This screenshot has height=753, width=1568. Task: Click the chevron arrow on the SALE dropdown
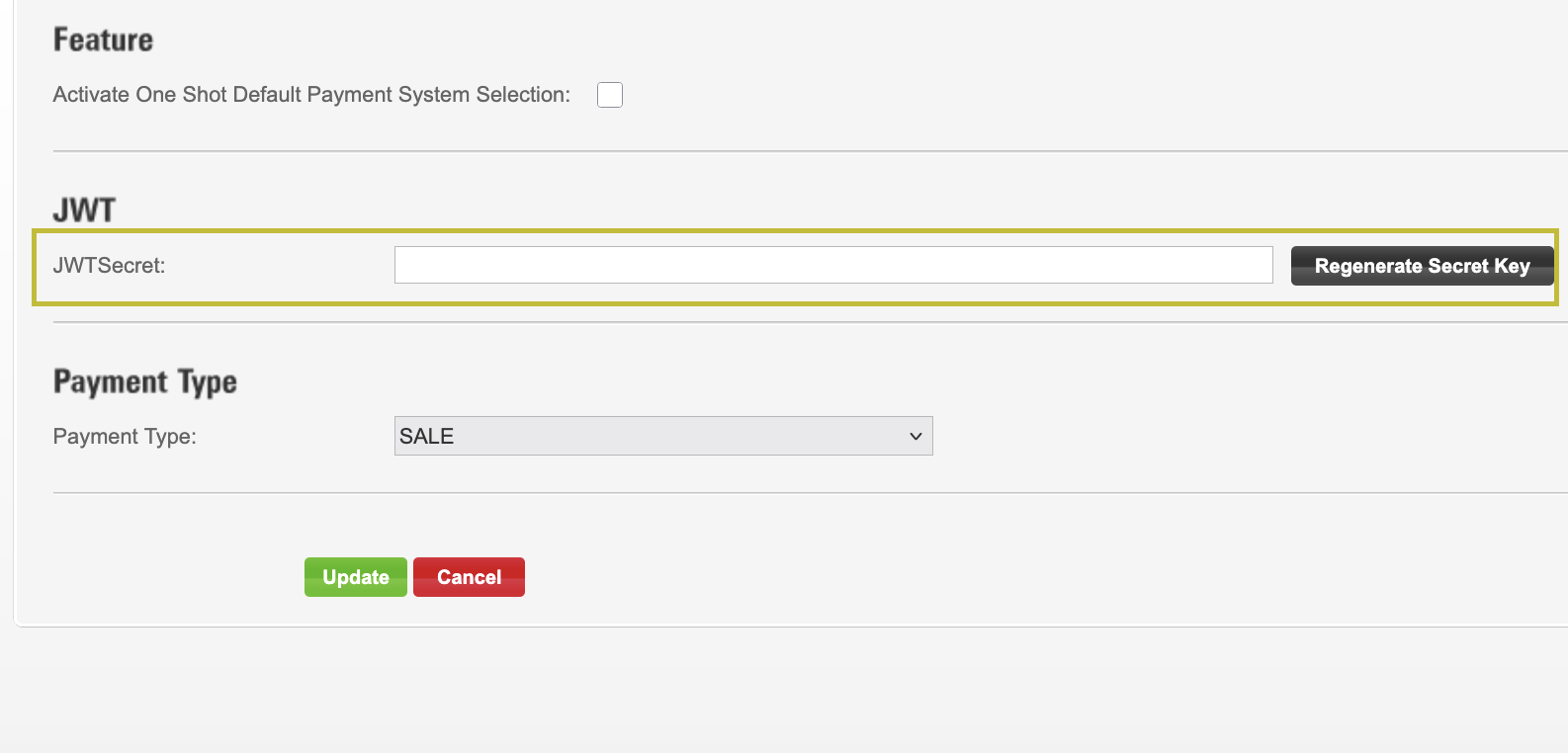click(x=915, y=436)
